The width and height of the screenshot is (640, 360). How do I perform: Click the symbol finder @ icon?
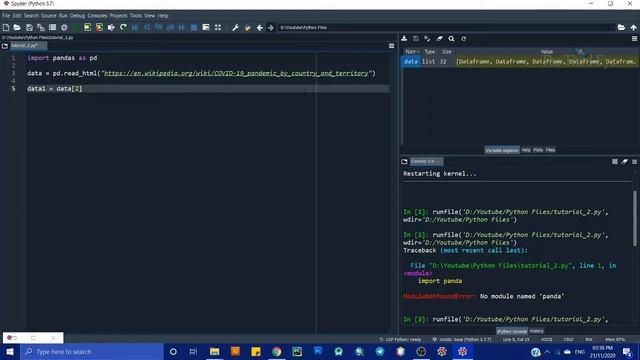point(64,27)
